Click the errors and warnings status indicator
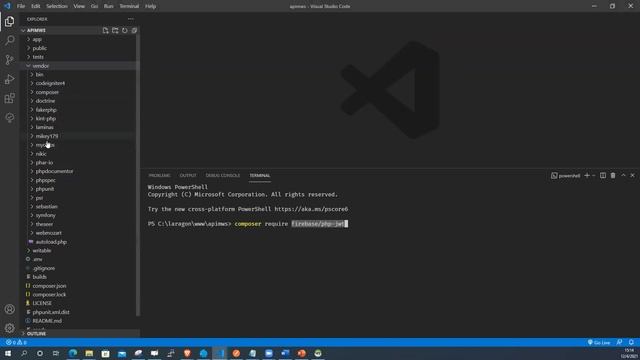The height and width of the screenshot is (360, 640). pos(16,342)
